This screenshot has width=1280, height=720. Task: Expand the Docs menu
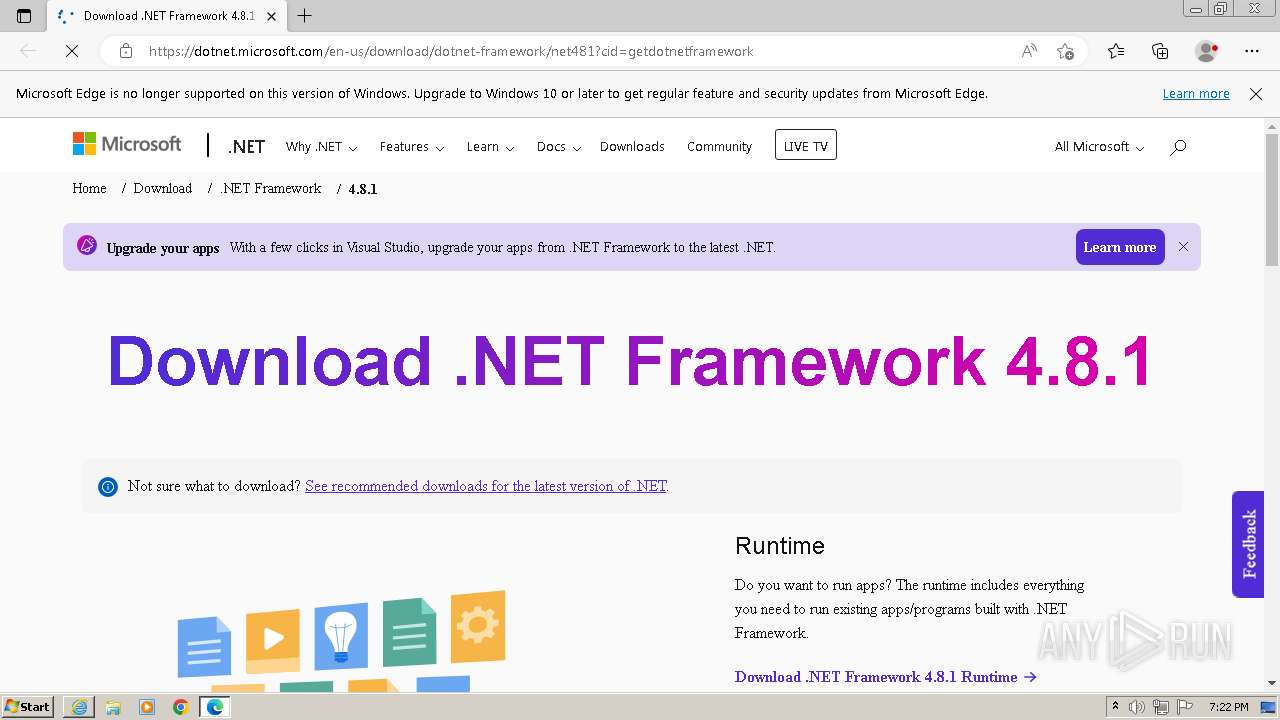click(558, 146)
